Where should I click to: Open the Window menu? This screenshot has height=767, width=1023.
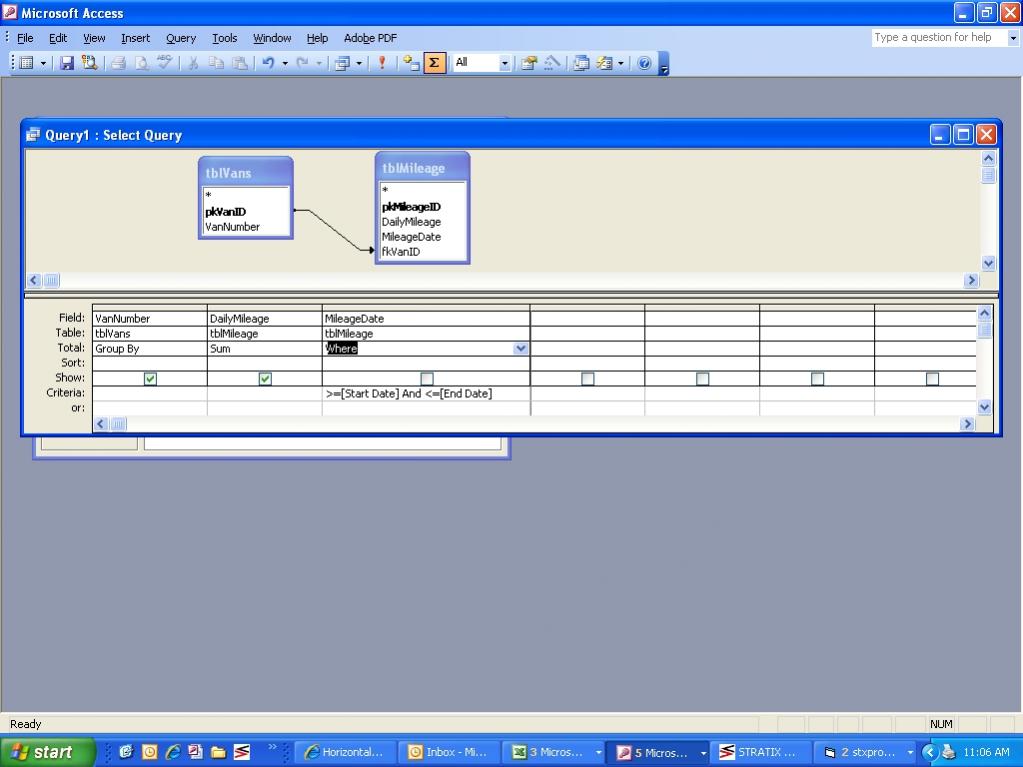point(272,38)
